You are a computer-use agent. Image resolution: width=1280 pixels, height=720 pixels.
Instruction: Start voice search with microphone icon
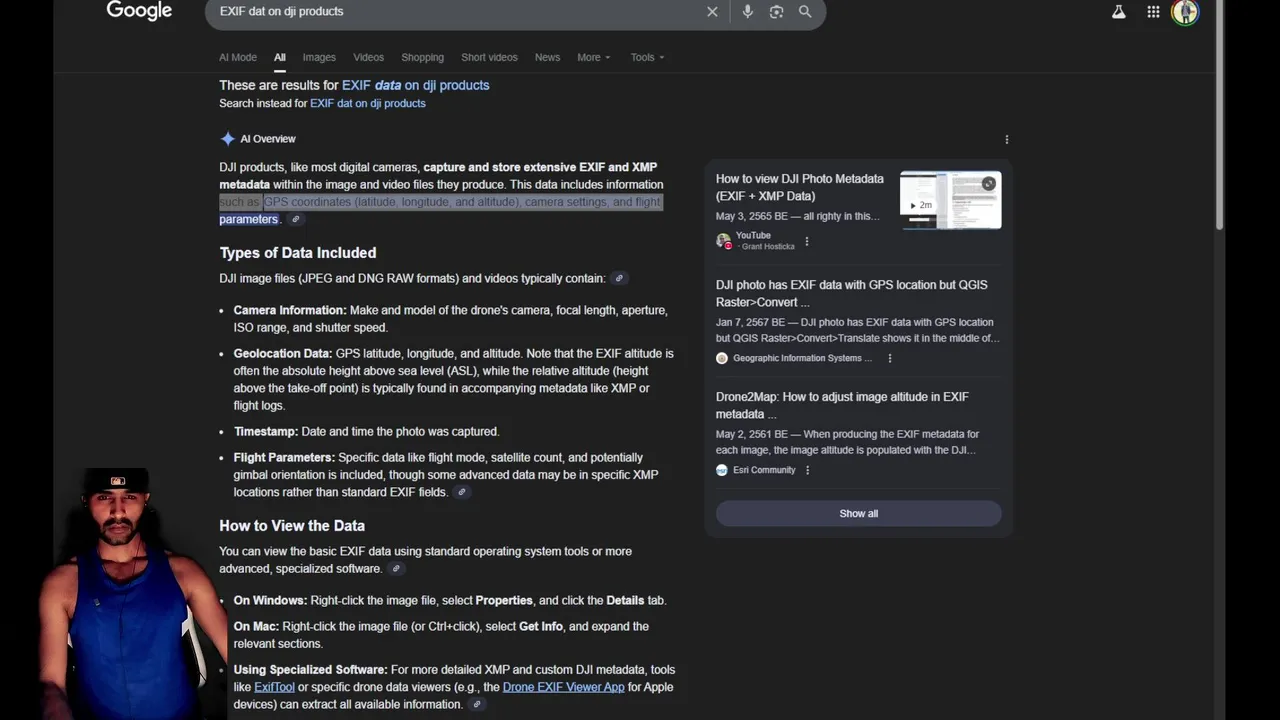[x=747, y=12]
